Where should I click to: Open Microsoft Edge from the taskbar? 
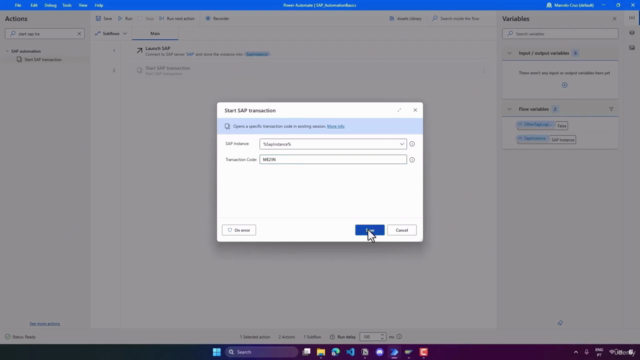point(336,352)
